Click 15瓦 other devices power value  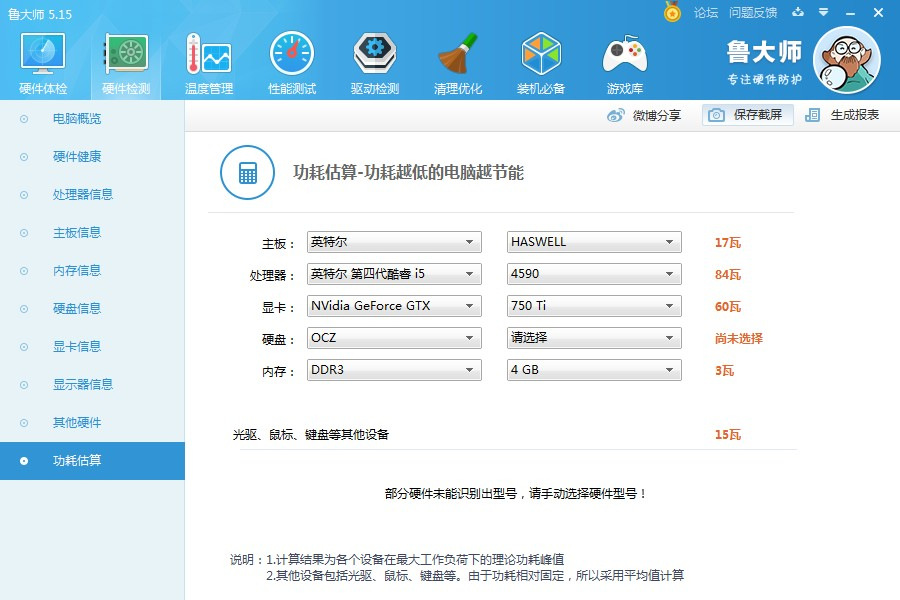point(727,435)
